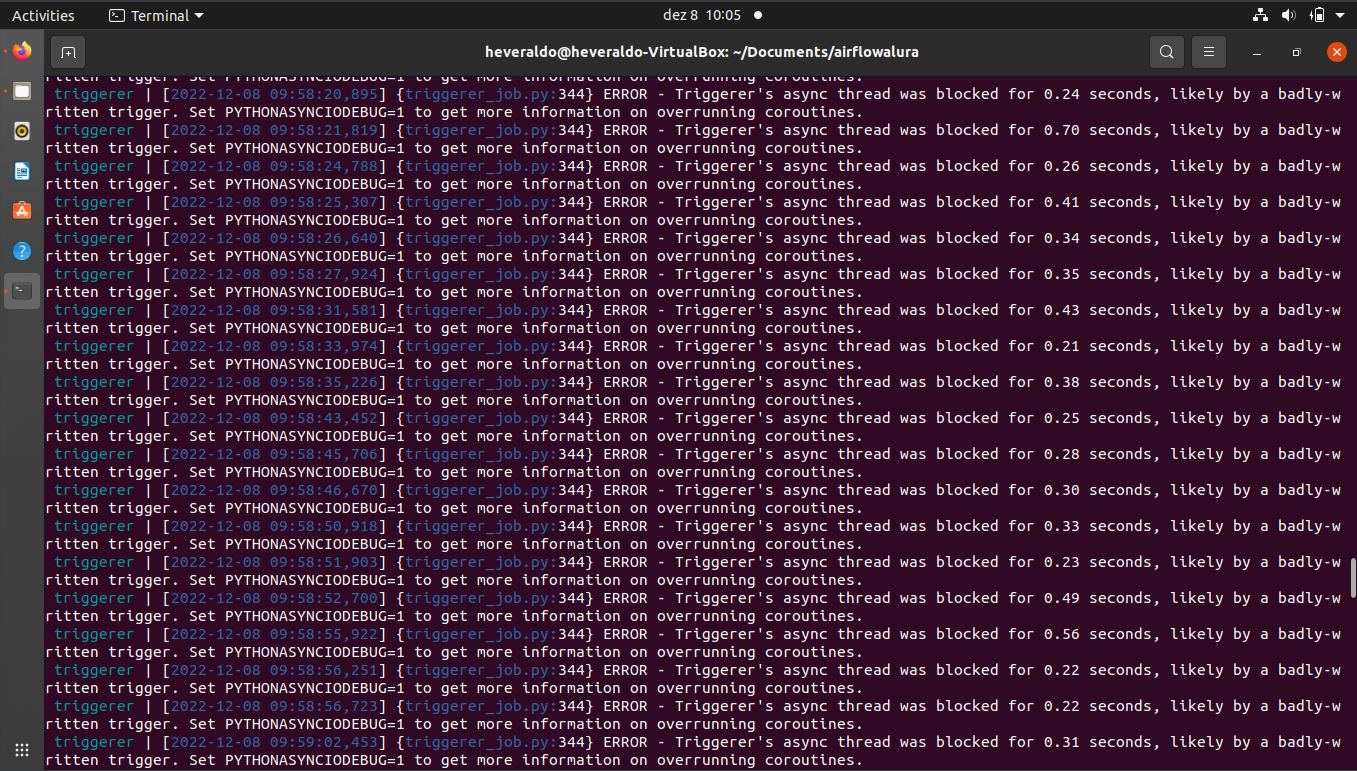Click triggerer_job.py:344 in the 09:58:33,974 line

(495, 346)
